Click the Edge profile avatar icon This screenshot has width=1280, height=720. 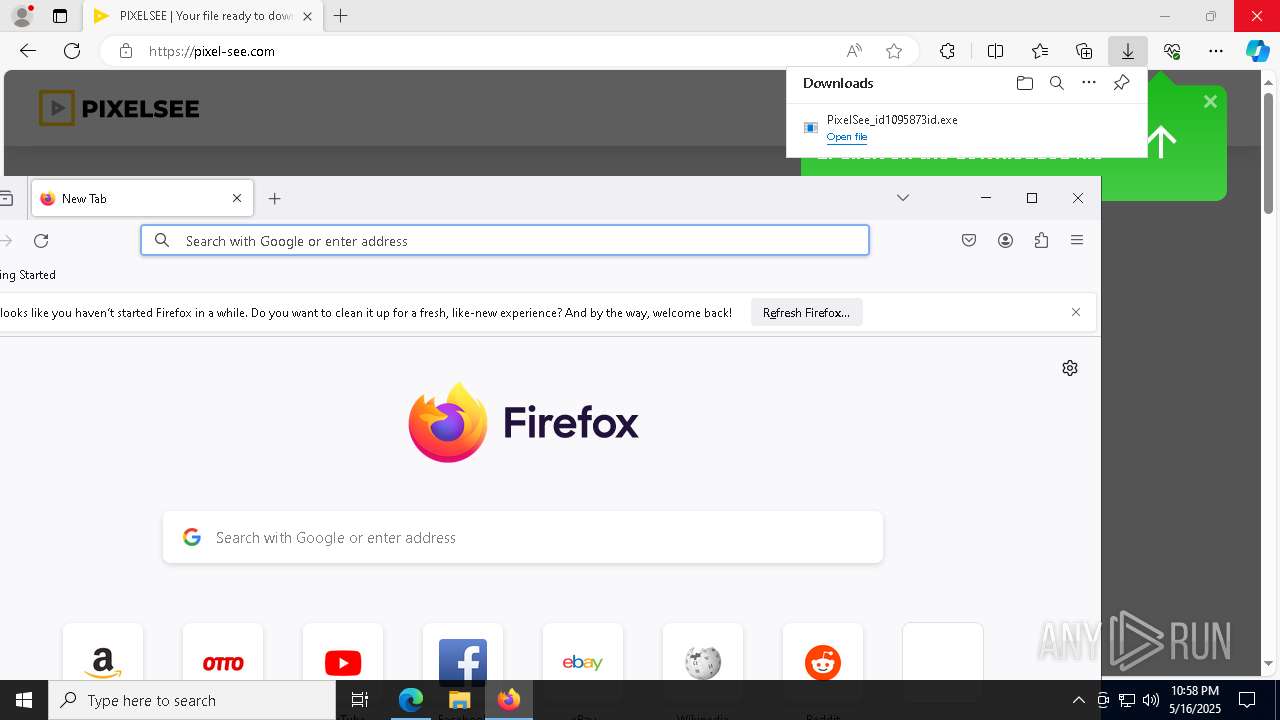tap(22, 16)
